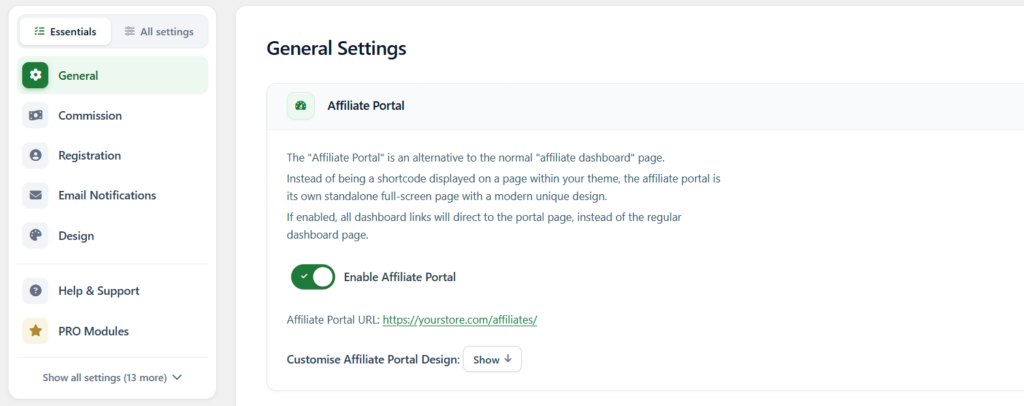The width and height of the screenshot is (1024, 406).
Task: Click the Affiliate Portal section header title
Action: pyautogui.click(x=366, y=106)
